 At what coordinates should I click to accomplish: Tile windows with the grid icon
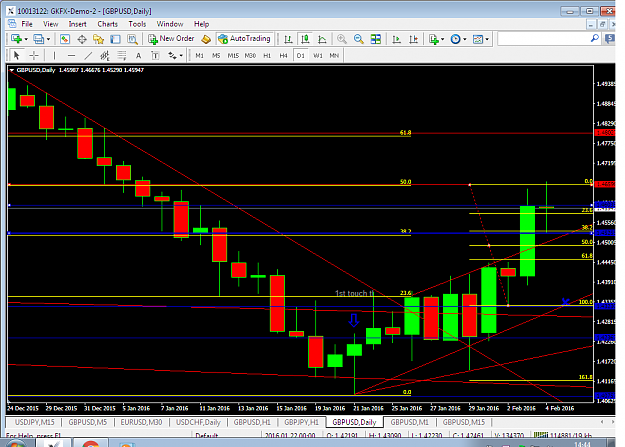(375, 39)
